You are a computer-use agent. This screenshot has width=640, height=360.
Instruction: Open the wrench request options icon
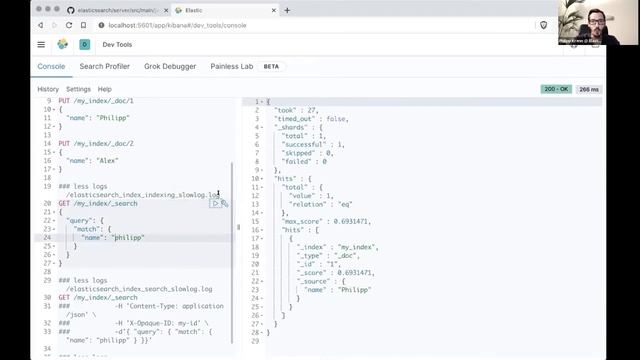pyautogui.click(x=224, y=203)
